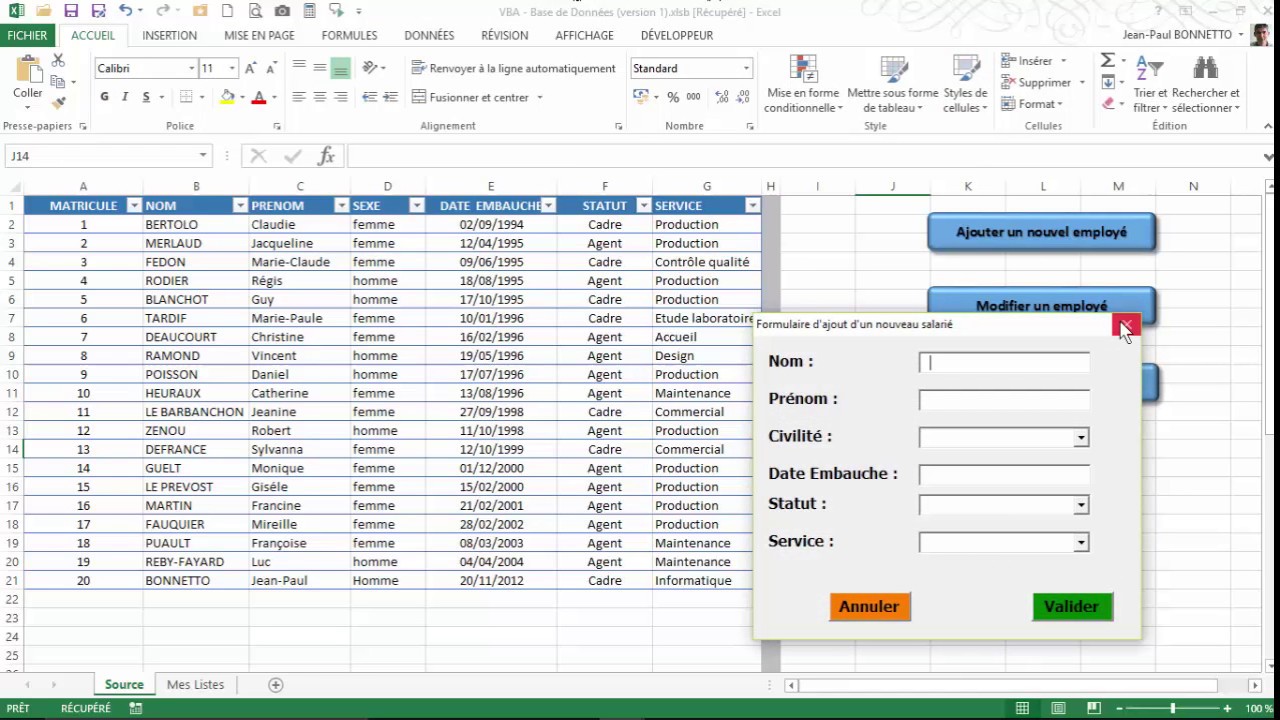Switch to the FORMULES tab
This screenshot has width=1280, height=720.
349,35
